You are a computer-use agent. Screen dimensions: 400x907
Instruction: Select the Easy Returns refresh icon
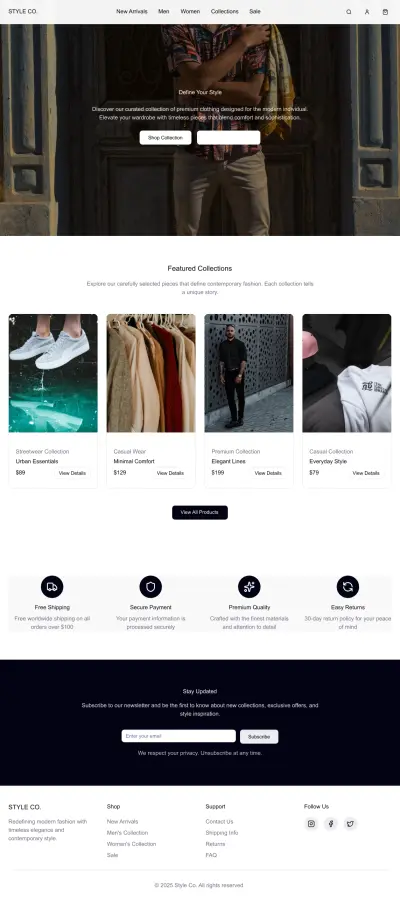pyautogui.click(x=348, y=587)
